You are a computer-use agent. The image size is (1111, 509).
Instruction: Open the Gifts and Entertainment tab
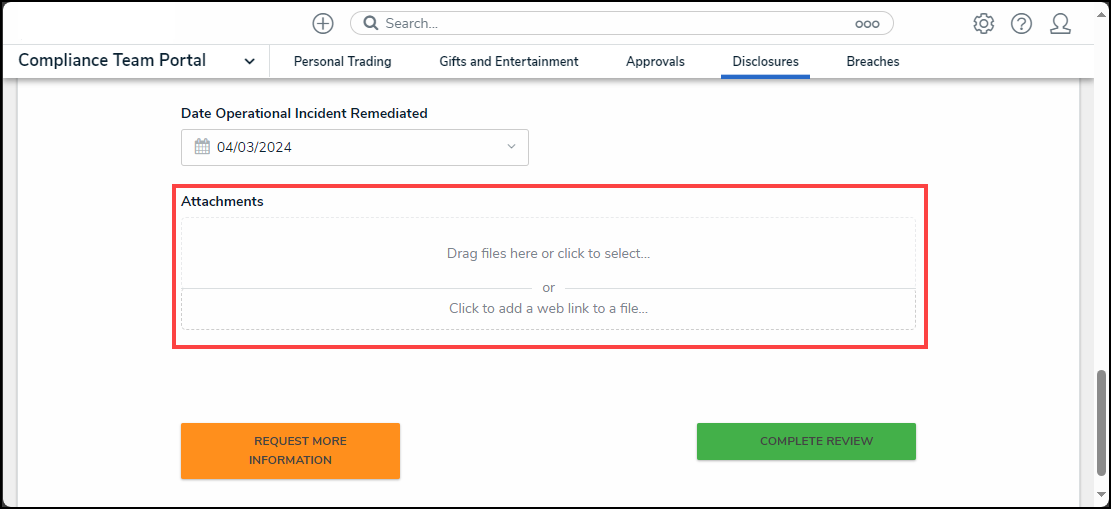point(508,61)
